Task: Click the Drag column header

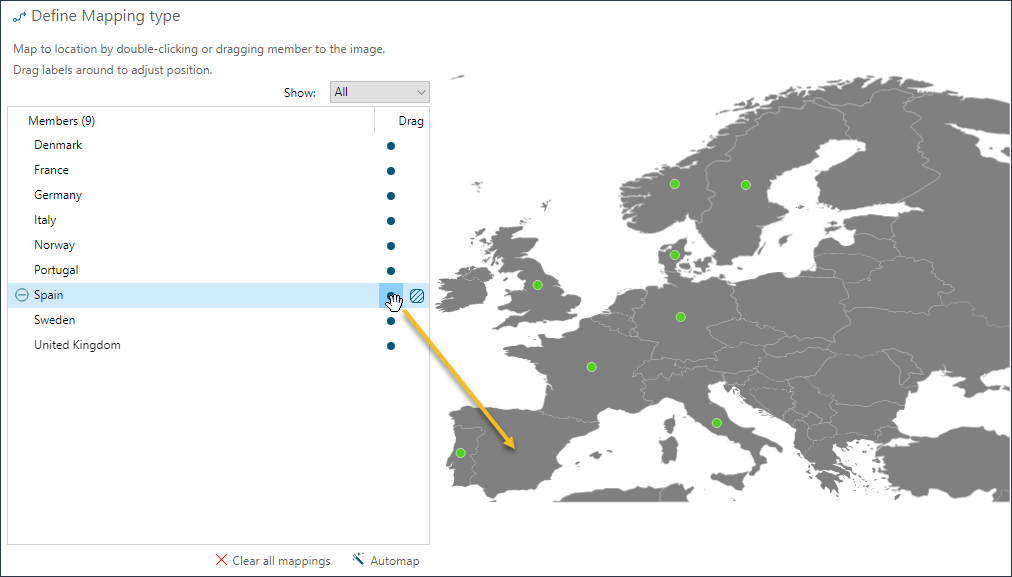Action: click(x=402, y=121)
